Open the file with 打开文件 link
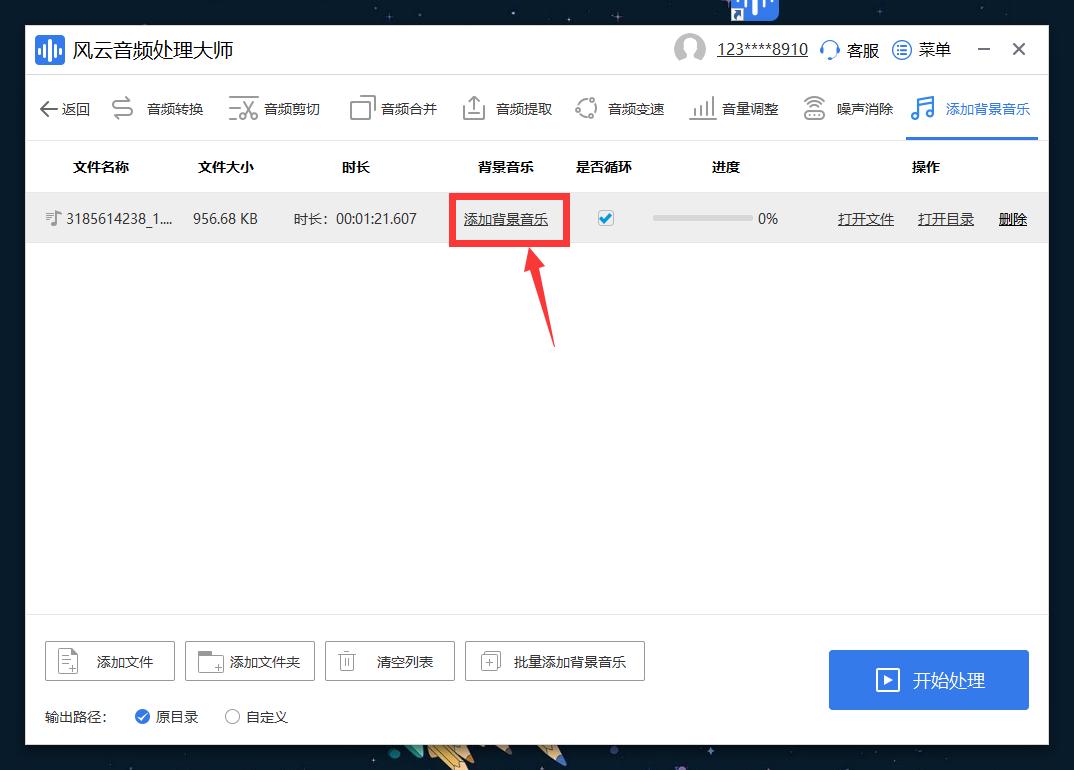The image size is (1074, 770). pyautogui.click(x=865, y=218)
